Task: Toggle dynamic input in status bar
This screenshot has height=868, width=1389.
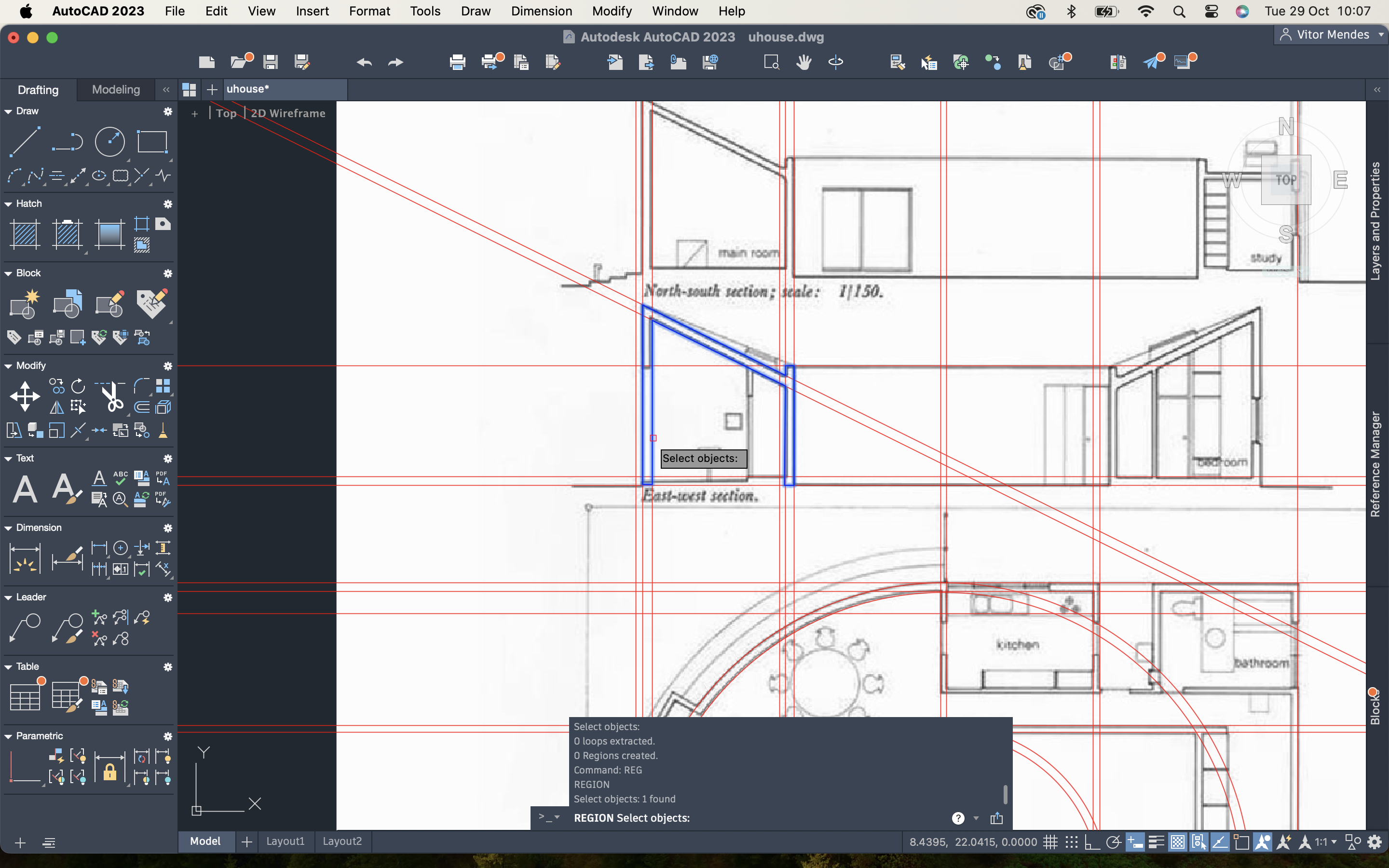Action: (x=1135, y=842)
